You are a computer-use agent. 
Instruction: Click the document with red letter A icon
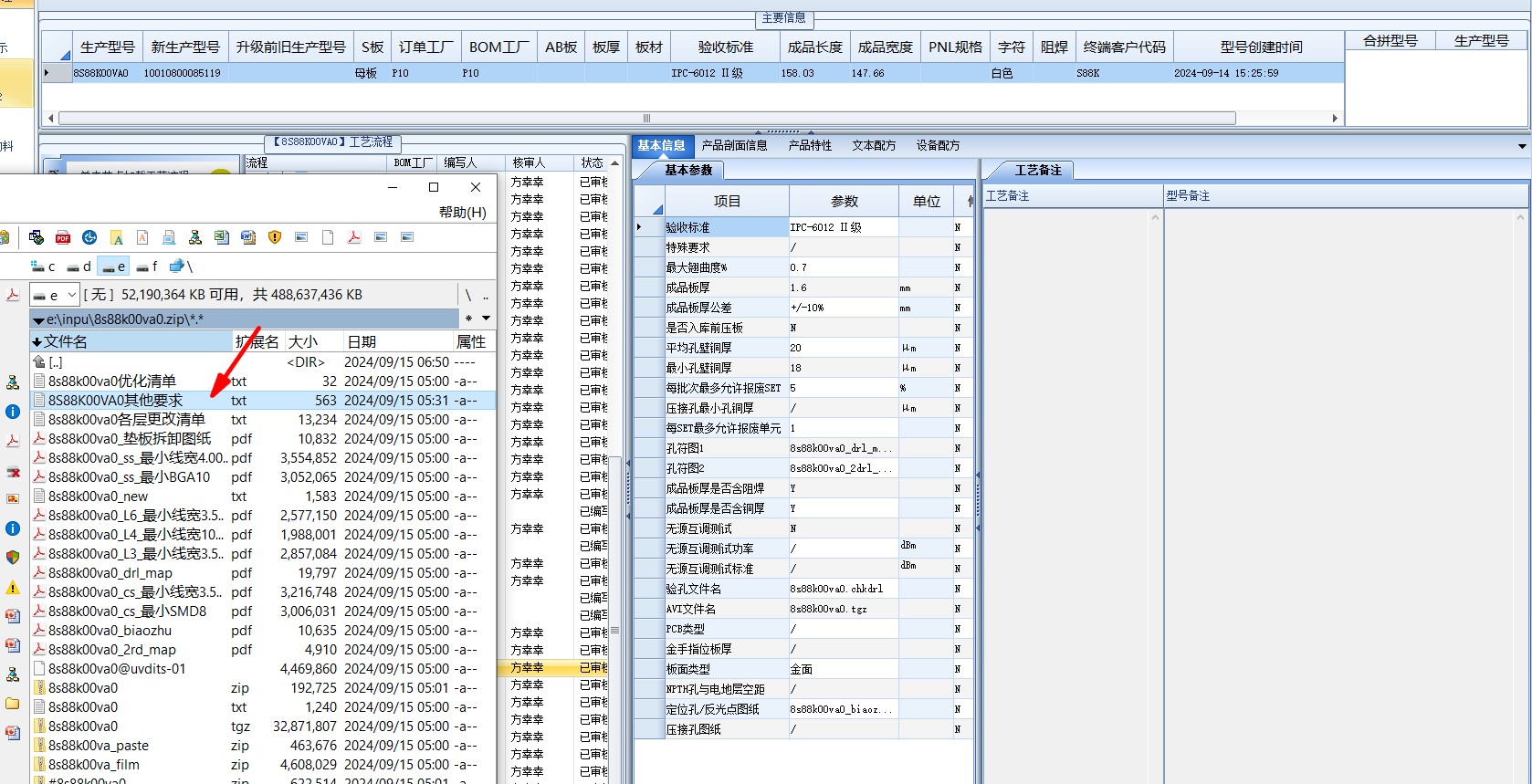[142, 237]
